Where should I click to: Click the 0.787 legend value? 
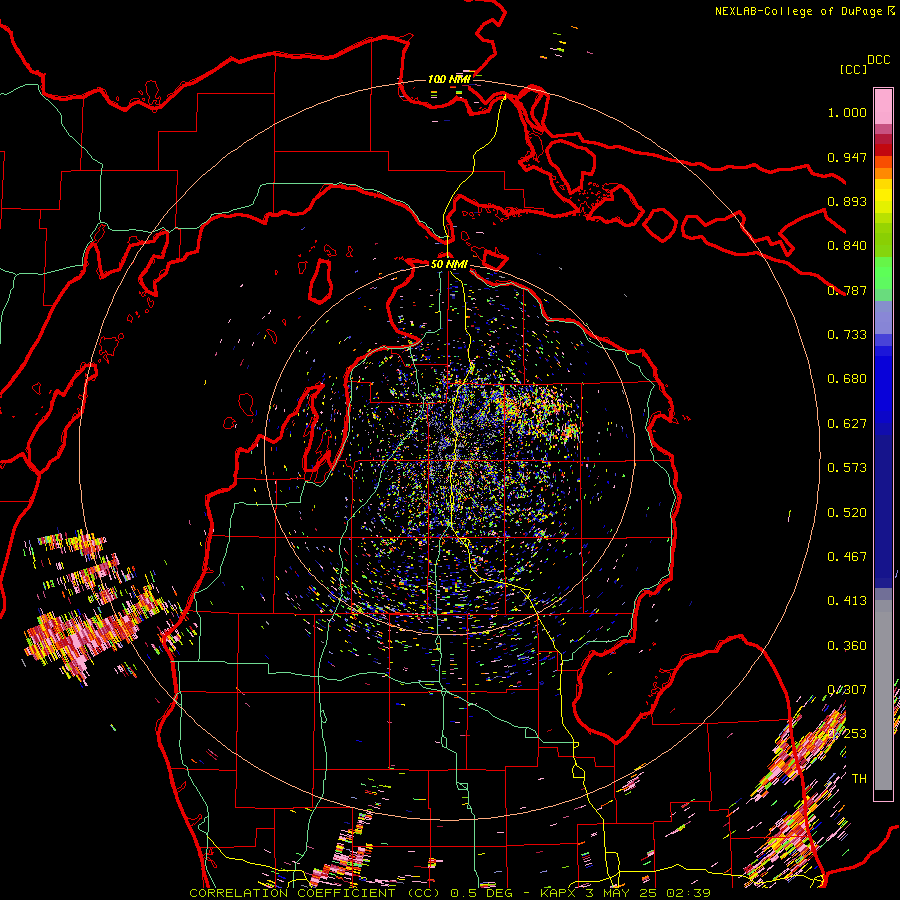tap(847, 290)
